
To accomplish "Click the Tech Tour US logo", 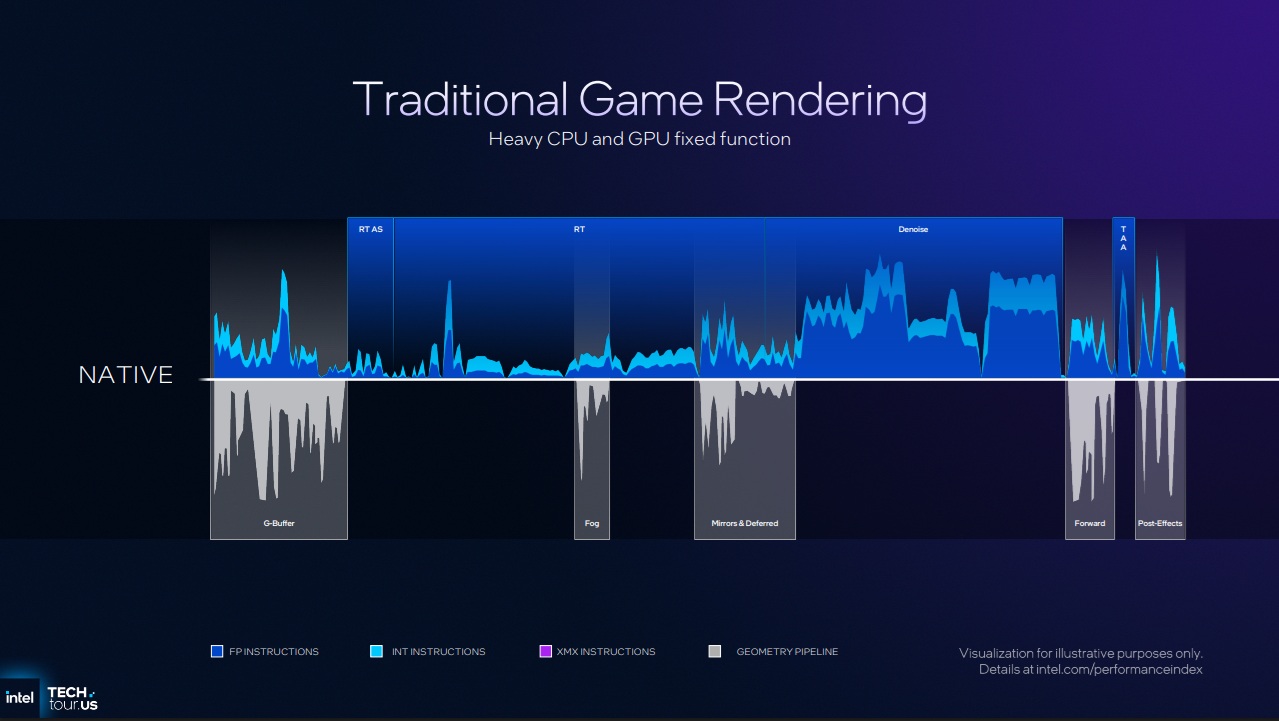I will [x=72, y=698].
